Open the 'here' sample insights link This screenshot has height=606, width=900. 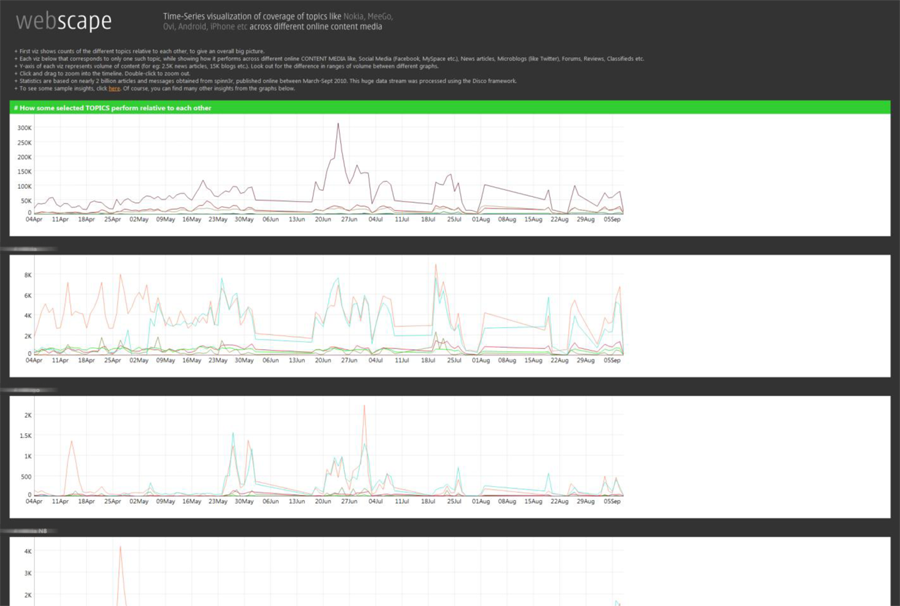114,88
